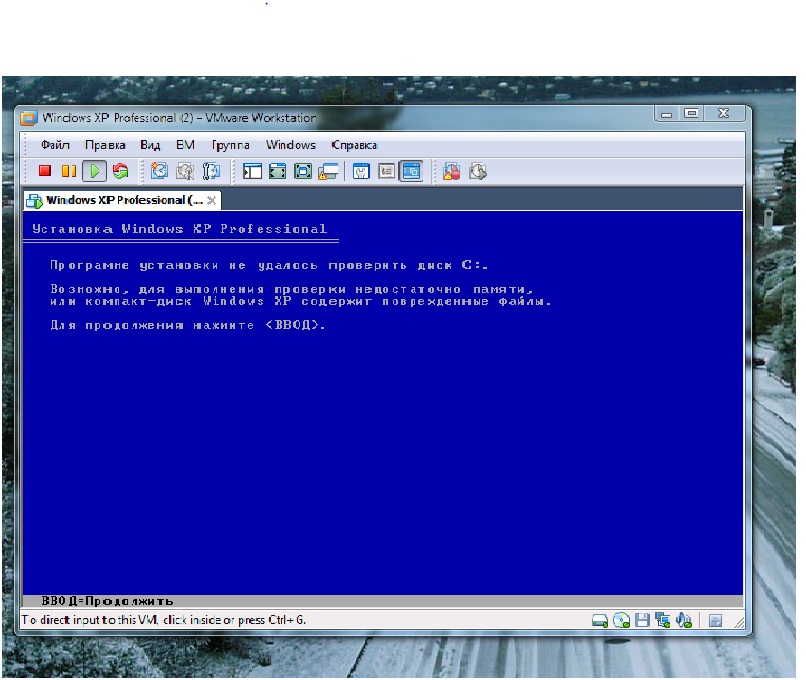Open the Группа menu
806x680 pixels.
point(231,145)
